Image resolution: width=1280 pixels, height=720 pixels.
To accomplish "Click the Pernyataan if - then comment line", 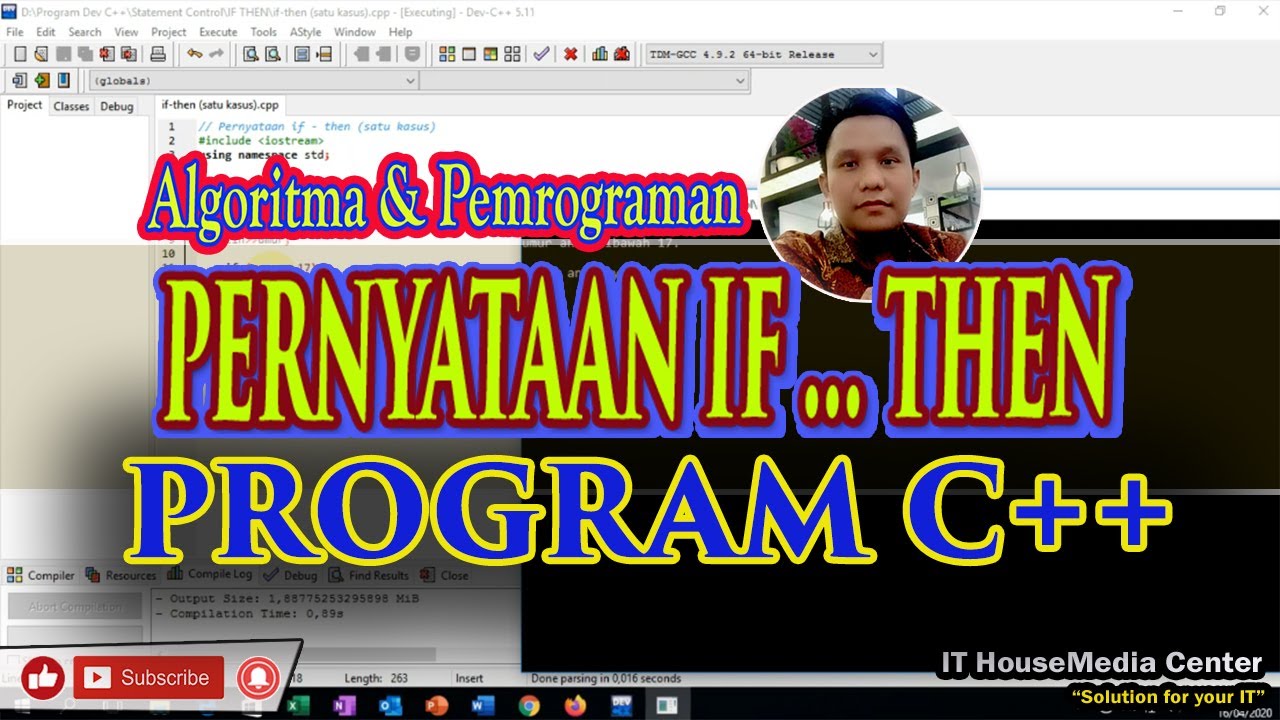I will coord(317,127).
